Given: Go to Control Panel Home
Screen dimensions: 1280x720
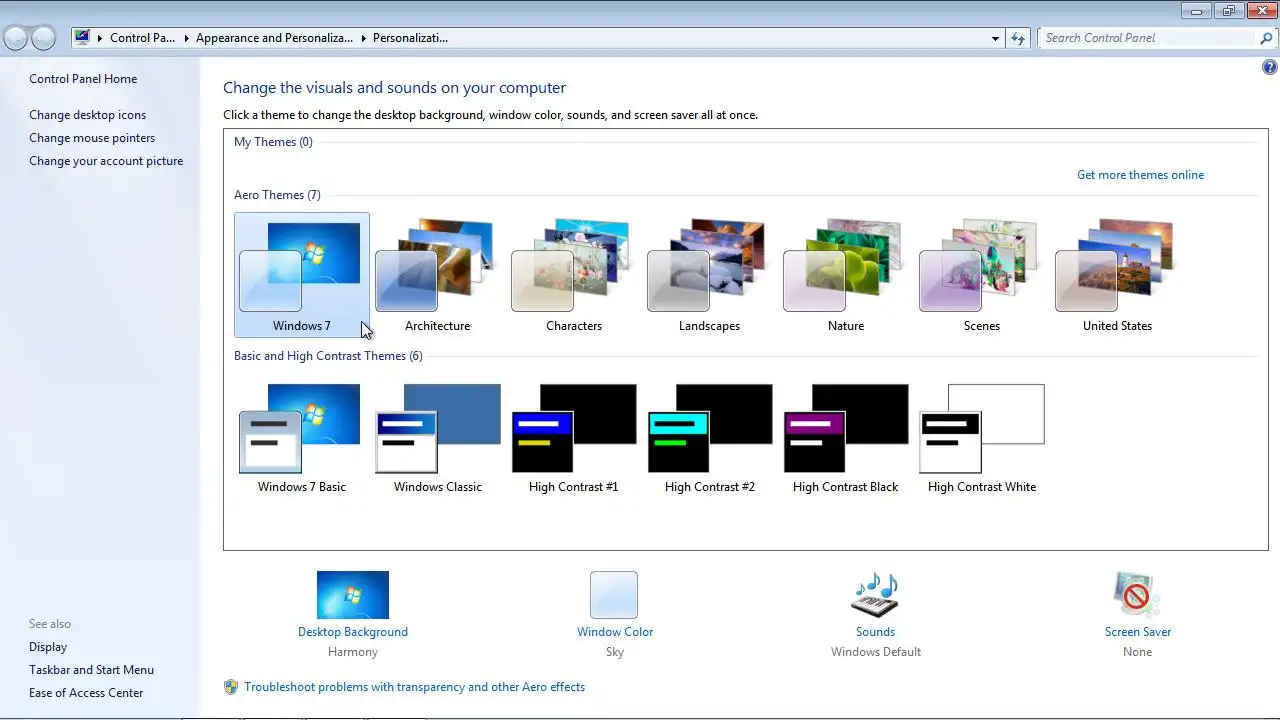Looking at the screenshot, I should click(83, 79).
